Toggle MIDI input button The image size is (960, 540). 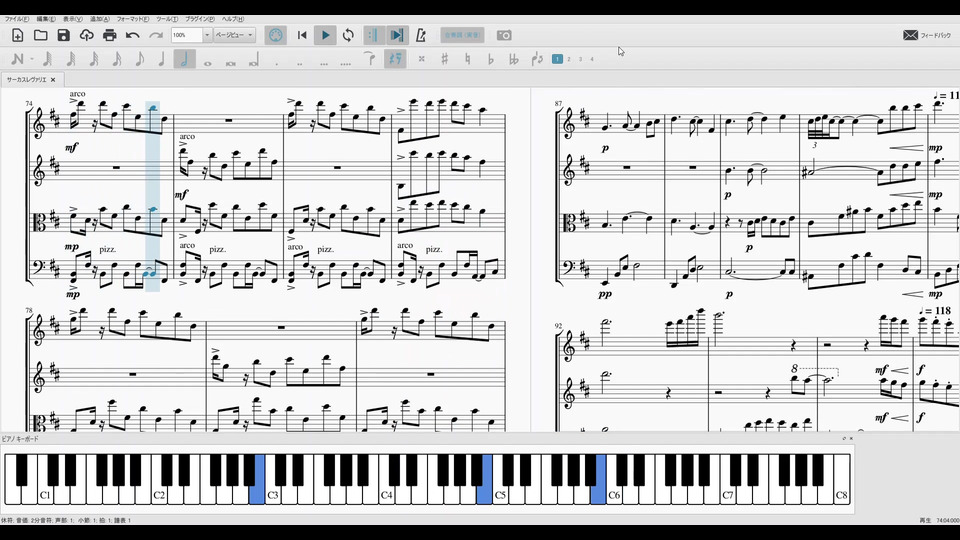[x=276, y=35]
